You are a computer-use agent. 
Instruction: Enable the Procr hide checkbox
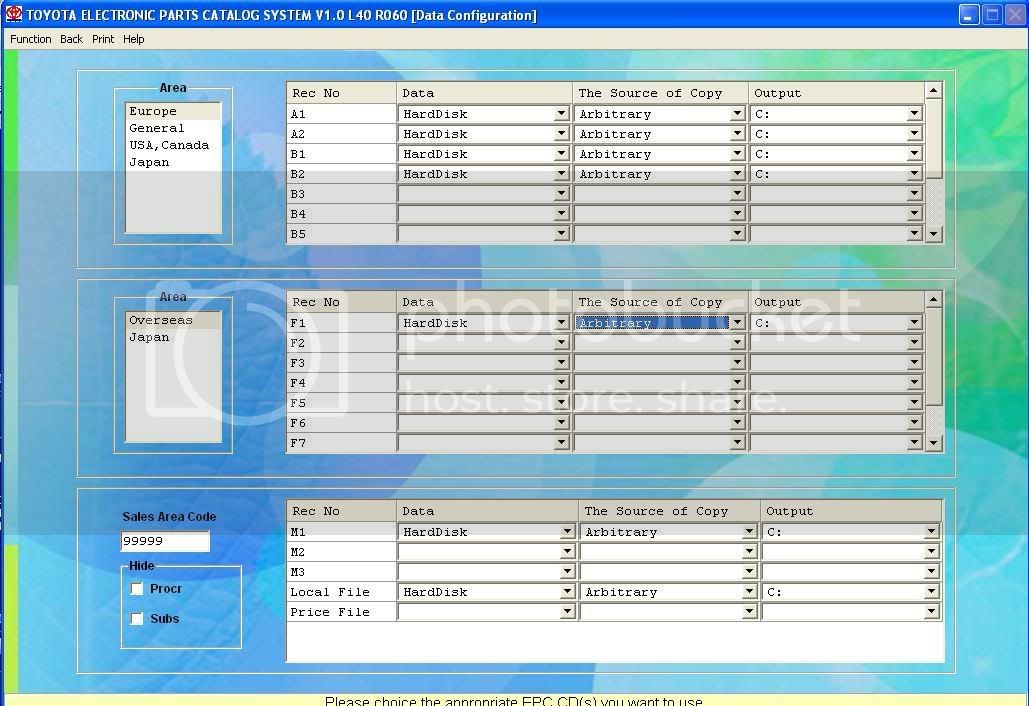point(138,590)
